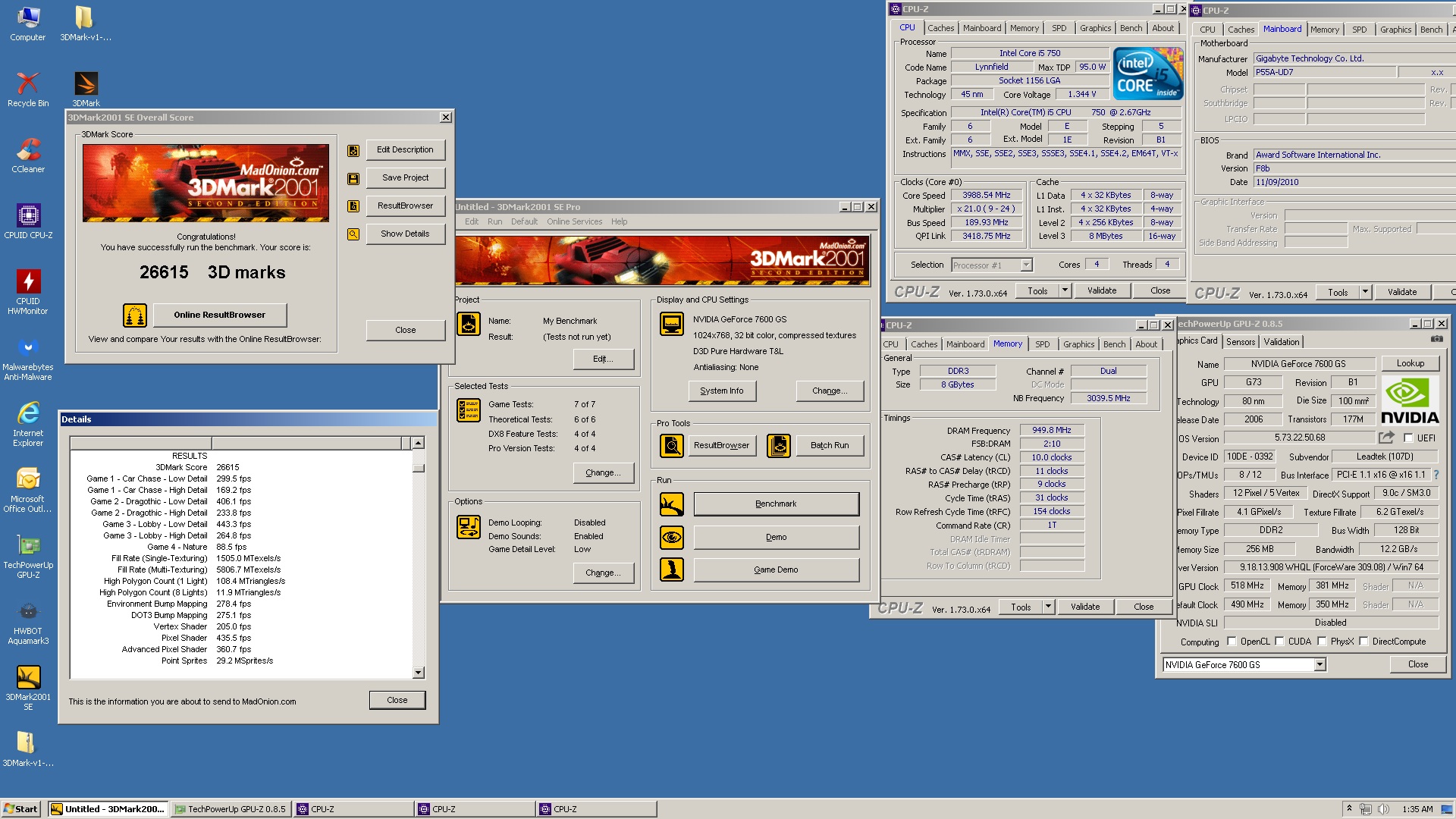
Task: Click the Batch Run button
Action: pyautogui.click(x=829, y=446)
